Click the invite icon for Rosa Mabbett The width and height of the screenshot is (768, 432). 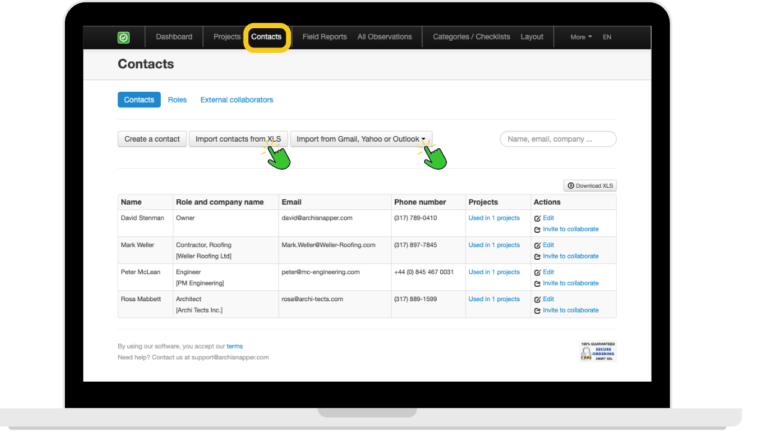click(x=537, y=310)
